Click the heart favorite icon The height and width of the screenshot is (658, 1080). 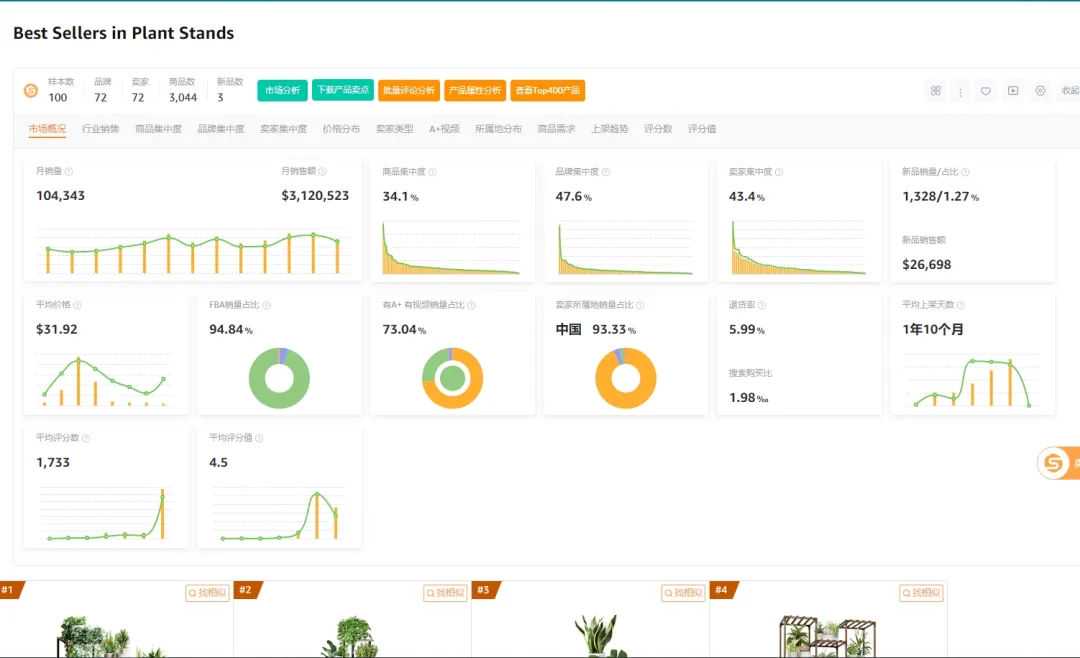point(986,91)
